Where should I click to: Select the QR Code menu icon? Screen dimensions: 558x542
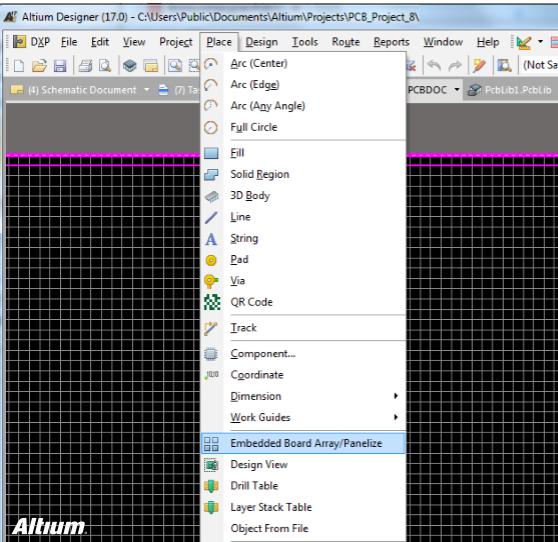click(x=212, y=302)
